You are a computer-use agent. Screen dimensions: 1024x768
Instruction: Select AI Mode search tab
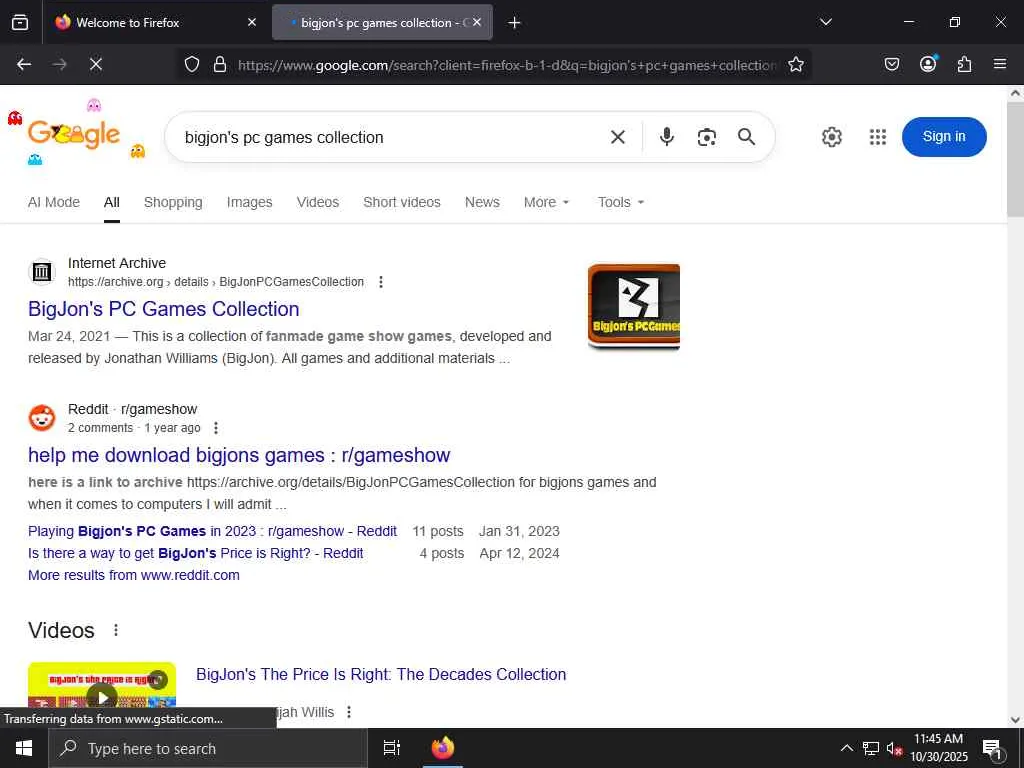(x=54, y=202)
